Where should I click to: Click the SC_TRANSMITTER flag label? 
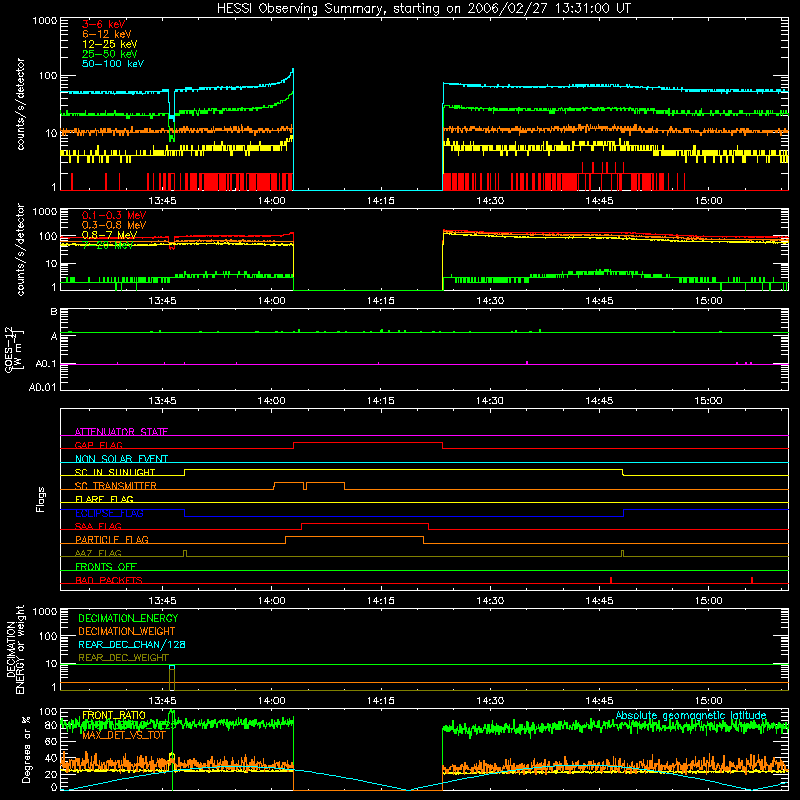point(115,485)
